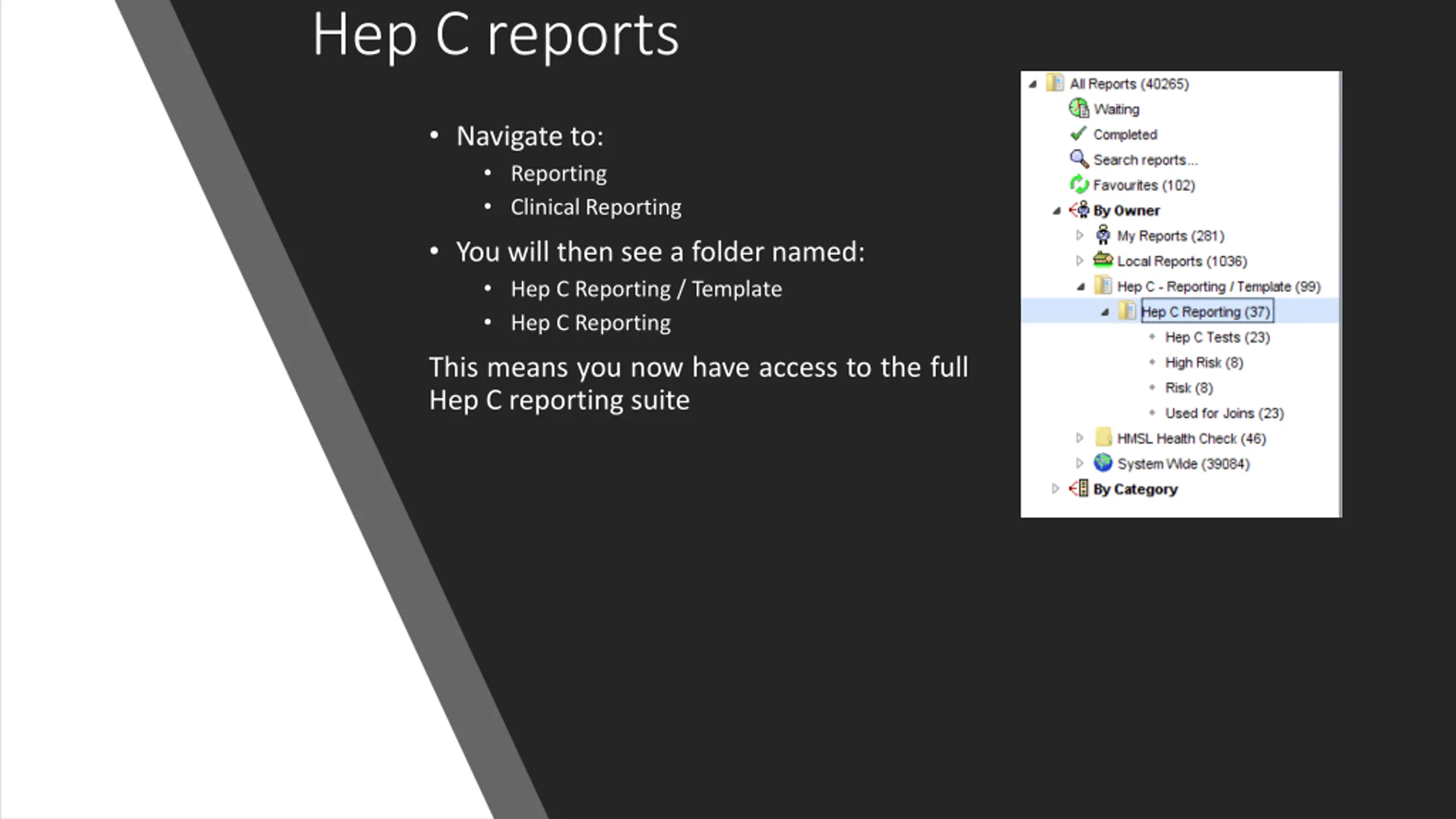
Task: Click the By Category icon
Action: pos(1079,489)
